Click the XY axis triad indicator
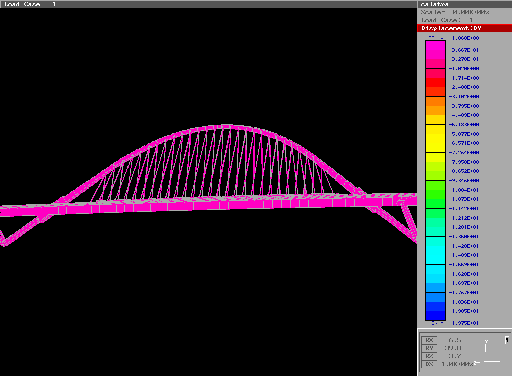512x376 pixels. (488, 353)
